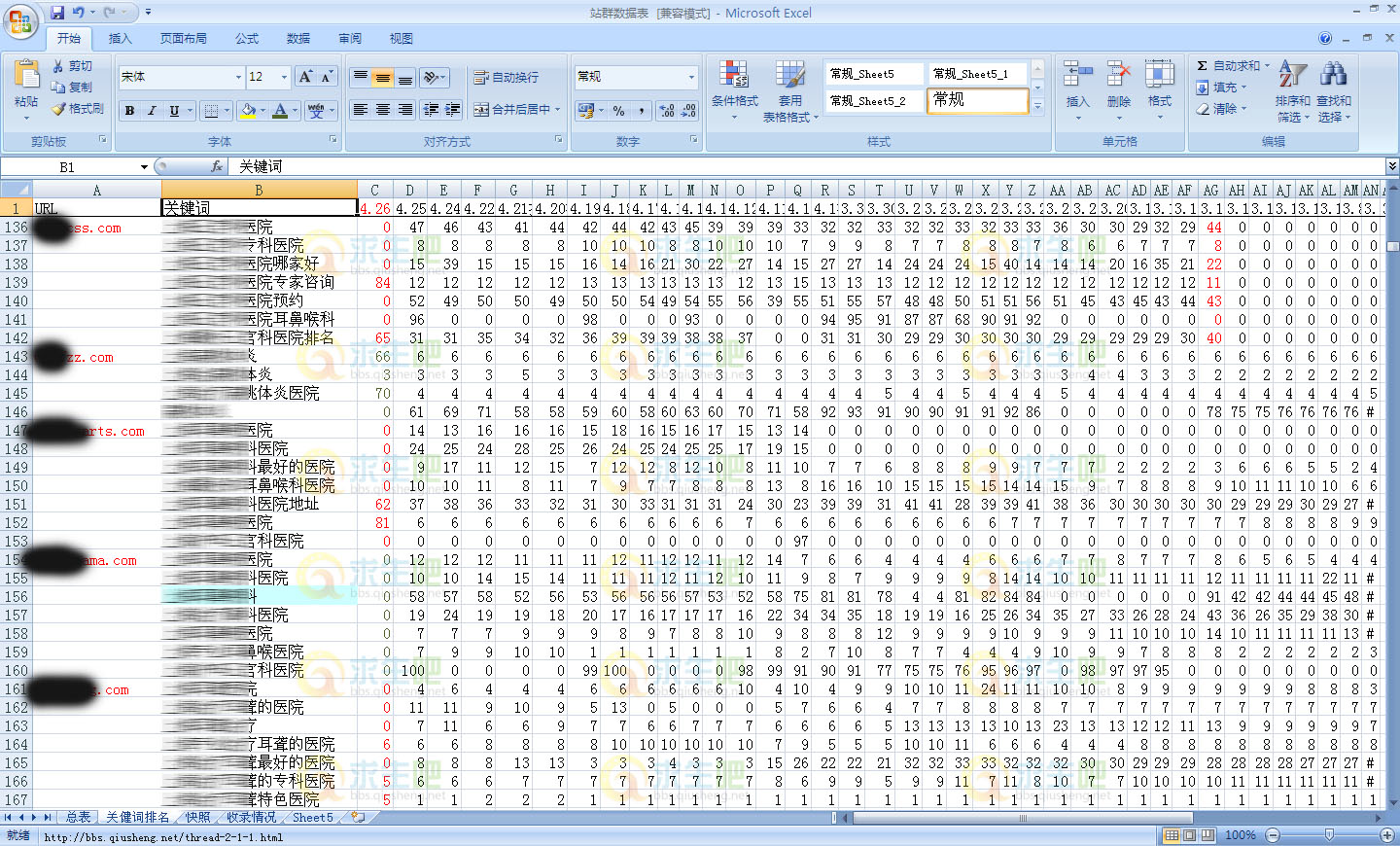The height and width of the screenshot is (846, 1400).
Task: Expand the font name dropdown showing 宋体
Action: pos(238,77)
